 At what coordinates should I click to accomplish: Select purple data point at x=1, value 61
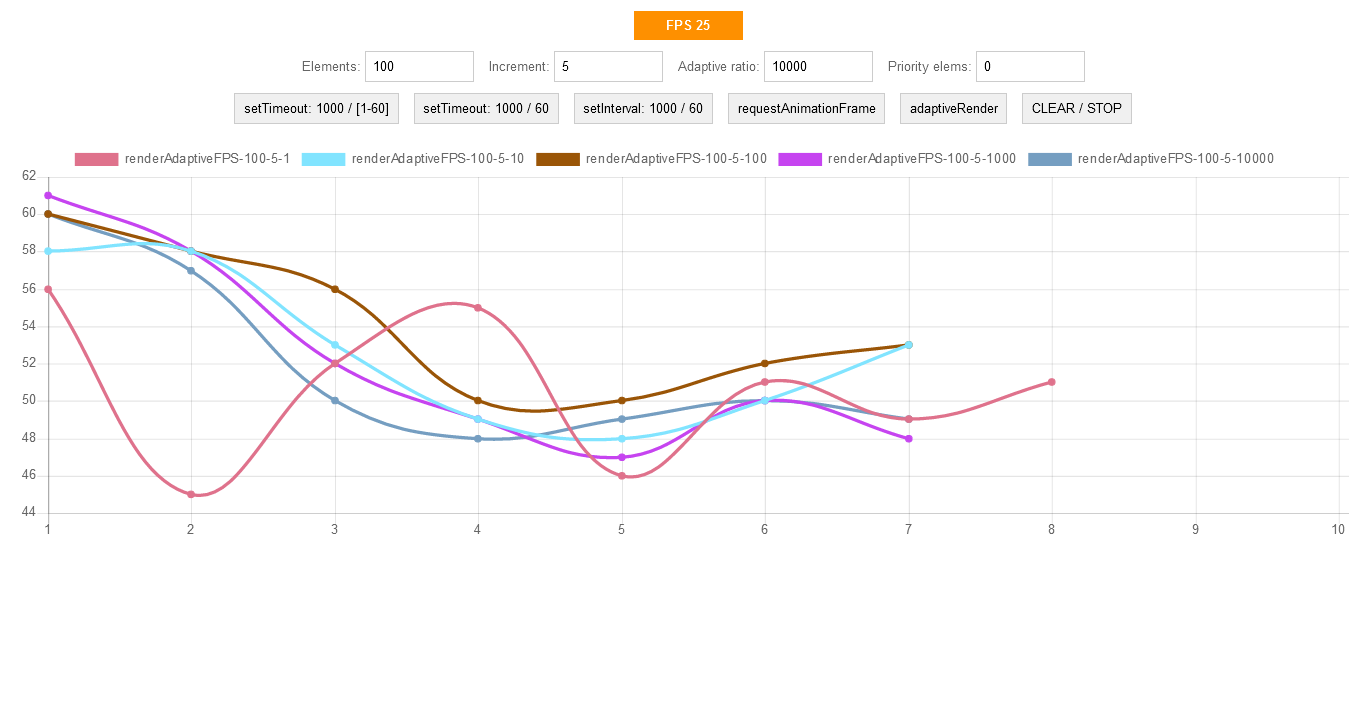[48, 196]
